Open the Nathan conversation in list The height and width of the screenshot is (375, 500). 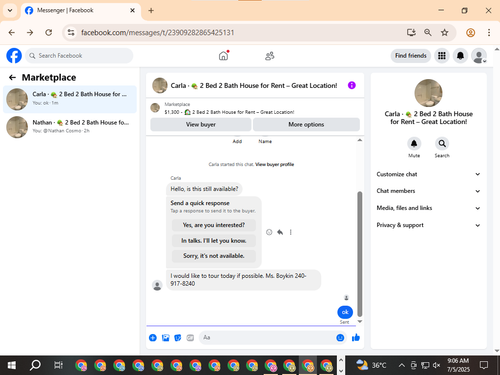pyautogui.click(x=70, y=127)
